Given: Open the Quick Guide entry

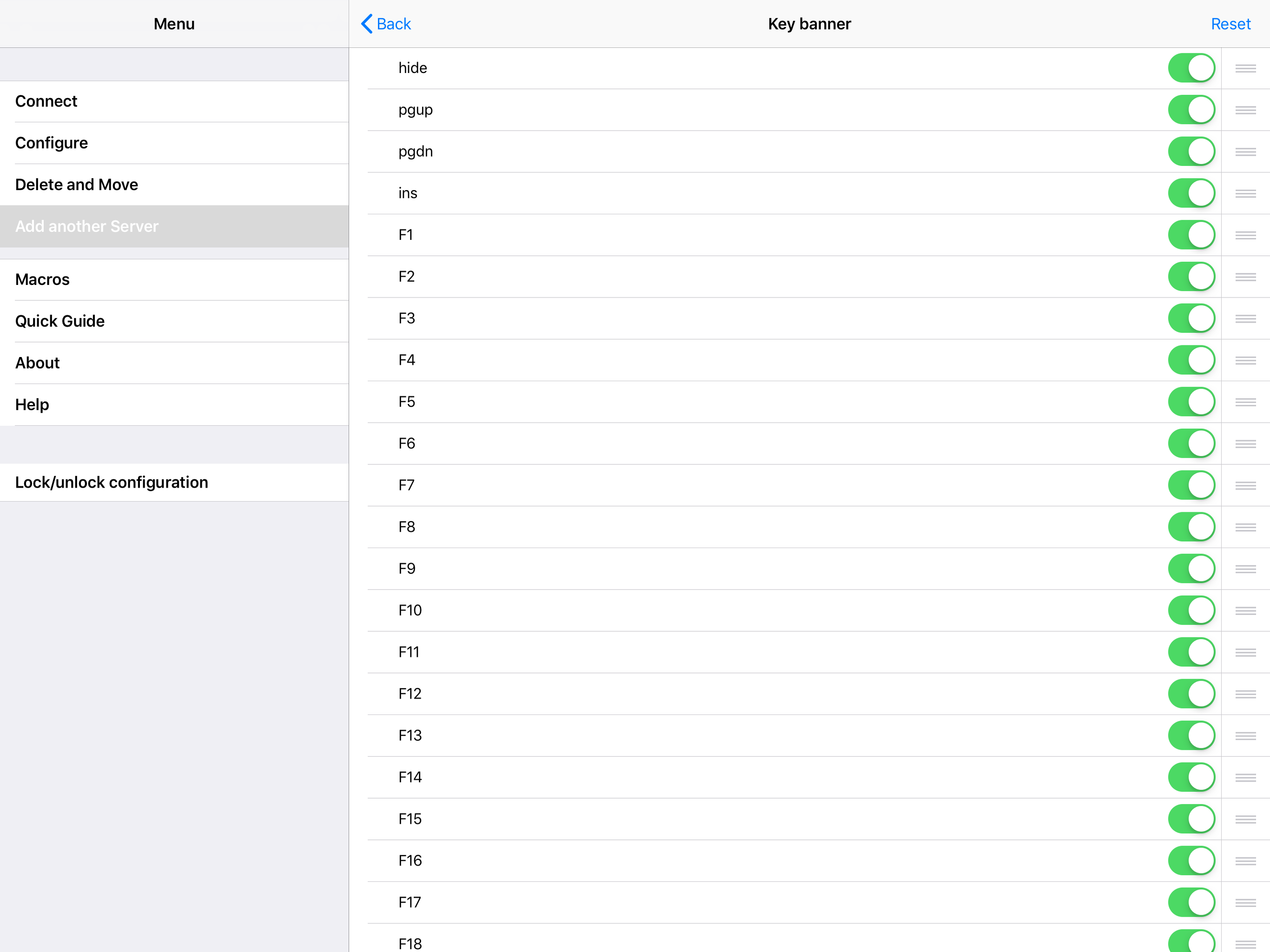Looking at the screenshot, I should [60, 322].
